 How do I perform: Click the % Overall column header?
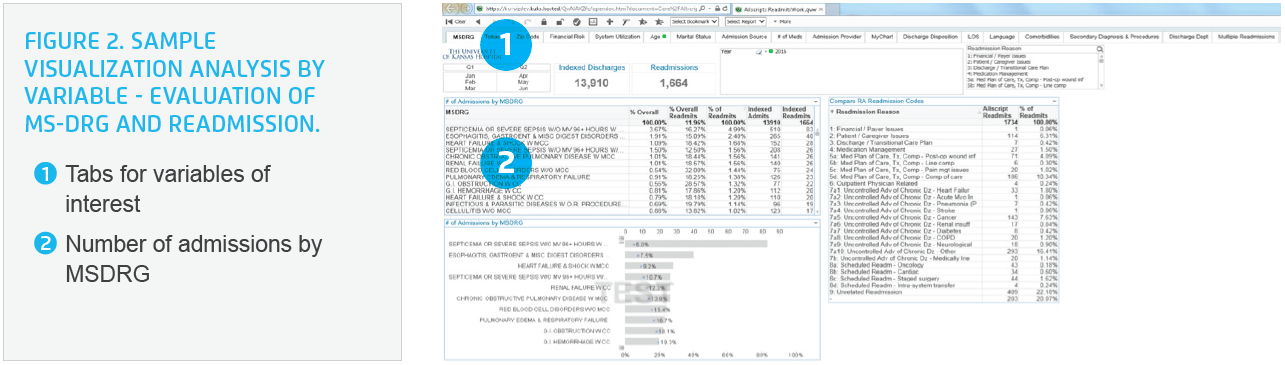click(x=644, y=111)
